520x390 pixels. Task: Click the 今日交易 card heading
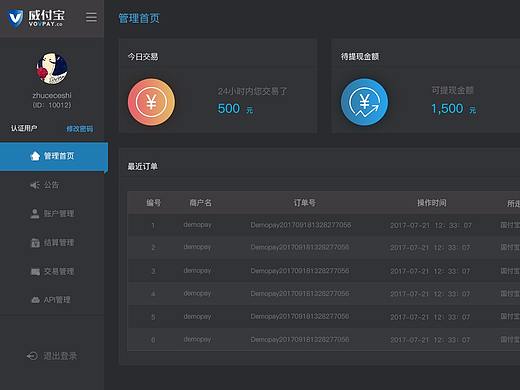(x=143, y=57)
